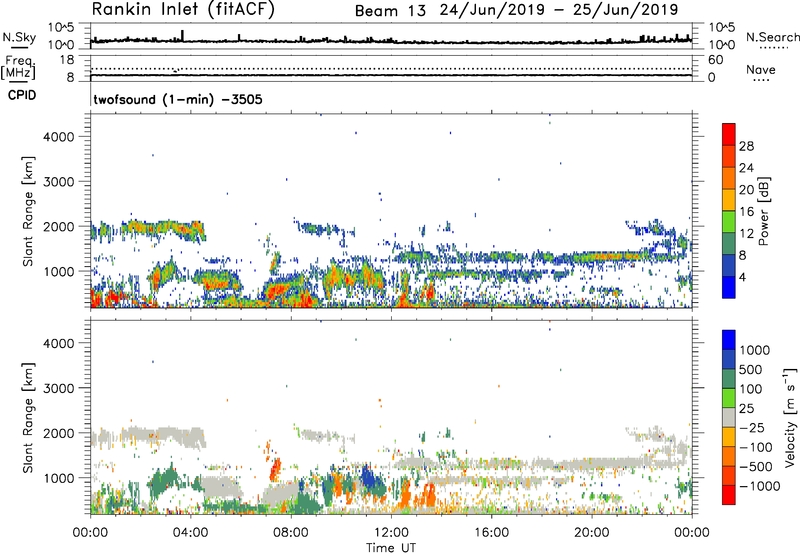Click the '18' tick on frequency axis
Viewport: 800px width, 554px height.
pyautogui.click(x=66, y=60)
